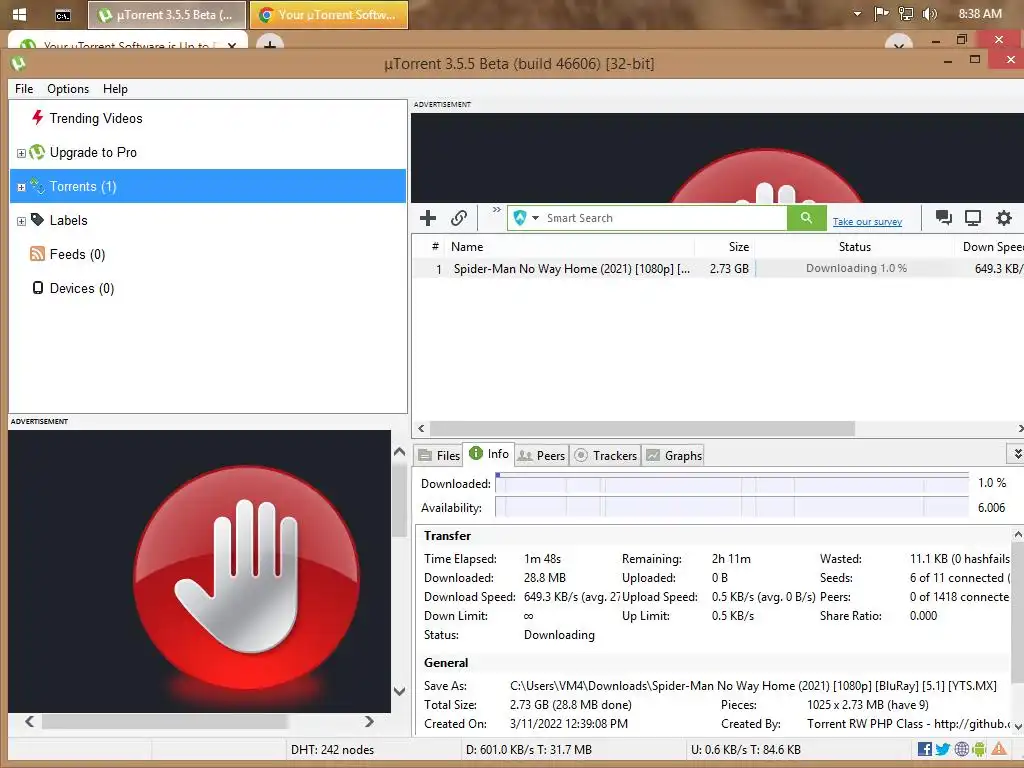Click left arrow of torrent list scrollbar

pos(421,428)
